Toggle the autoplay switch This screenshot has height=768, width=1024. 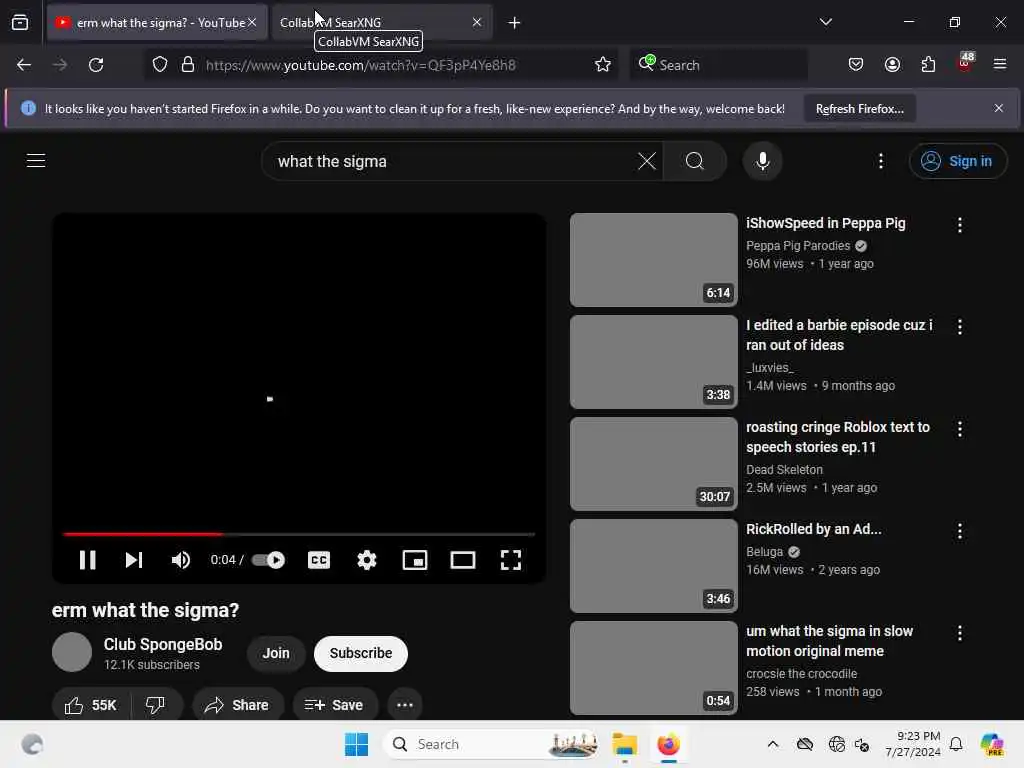pyautogui.click(x=268, y=560)
